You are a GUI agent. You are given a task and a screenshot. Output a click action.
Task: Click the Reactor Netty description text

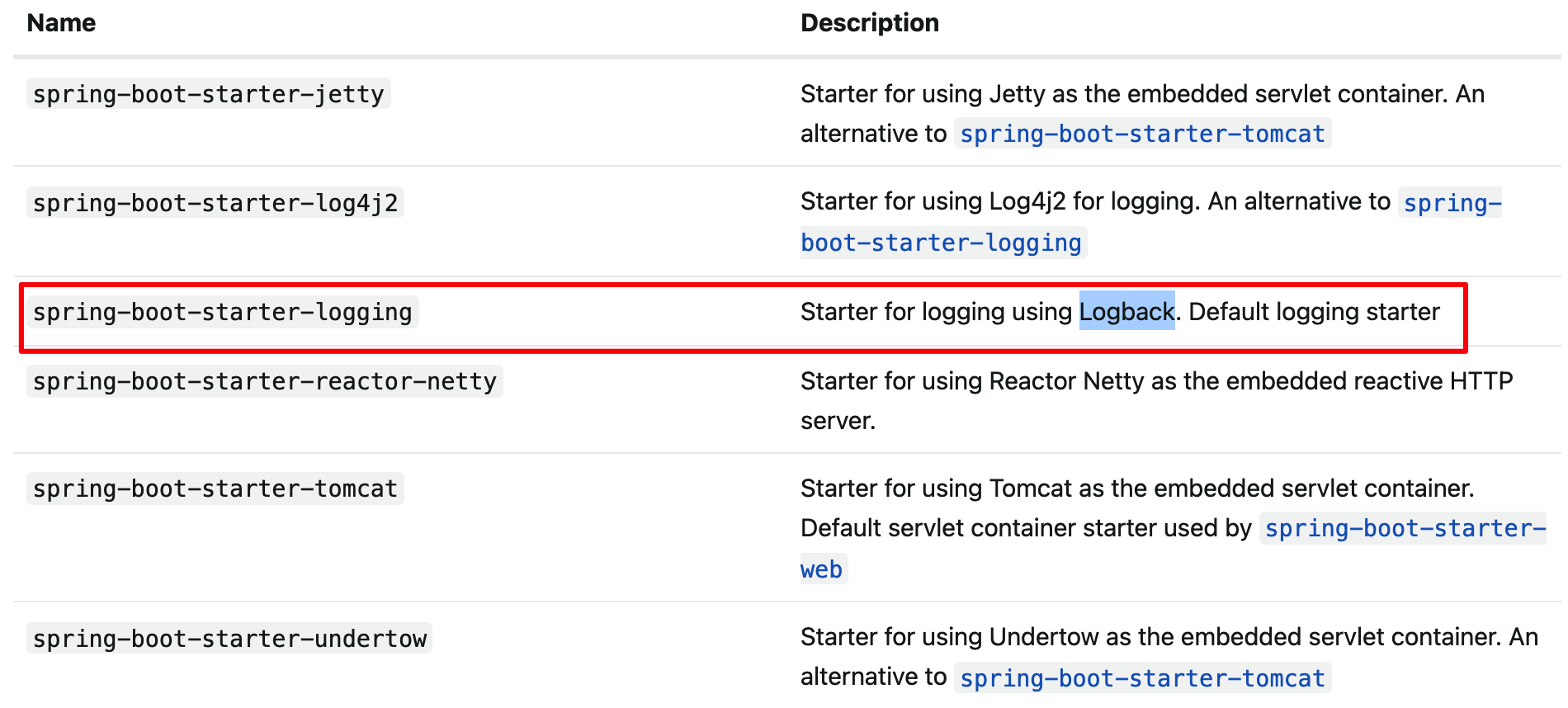coord(1156,401)
